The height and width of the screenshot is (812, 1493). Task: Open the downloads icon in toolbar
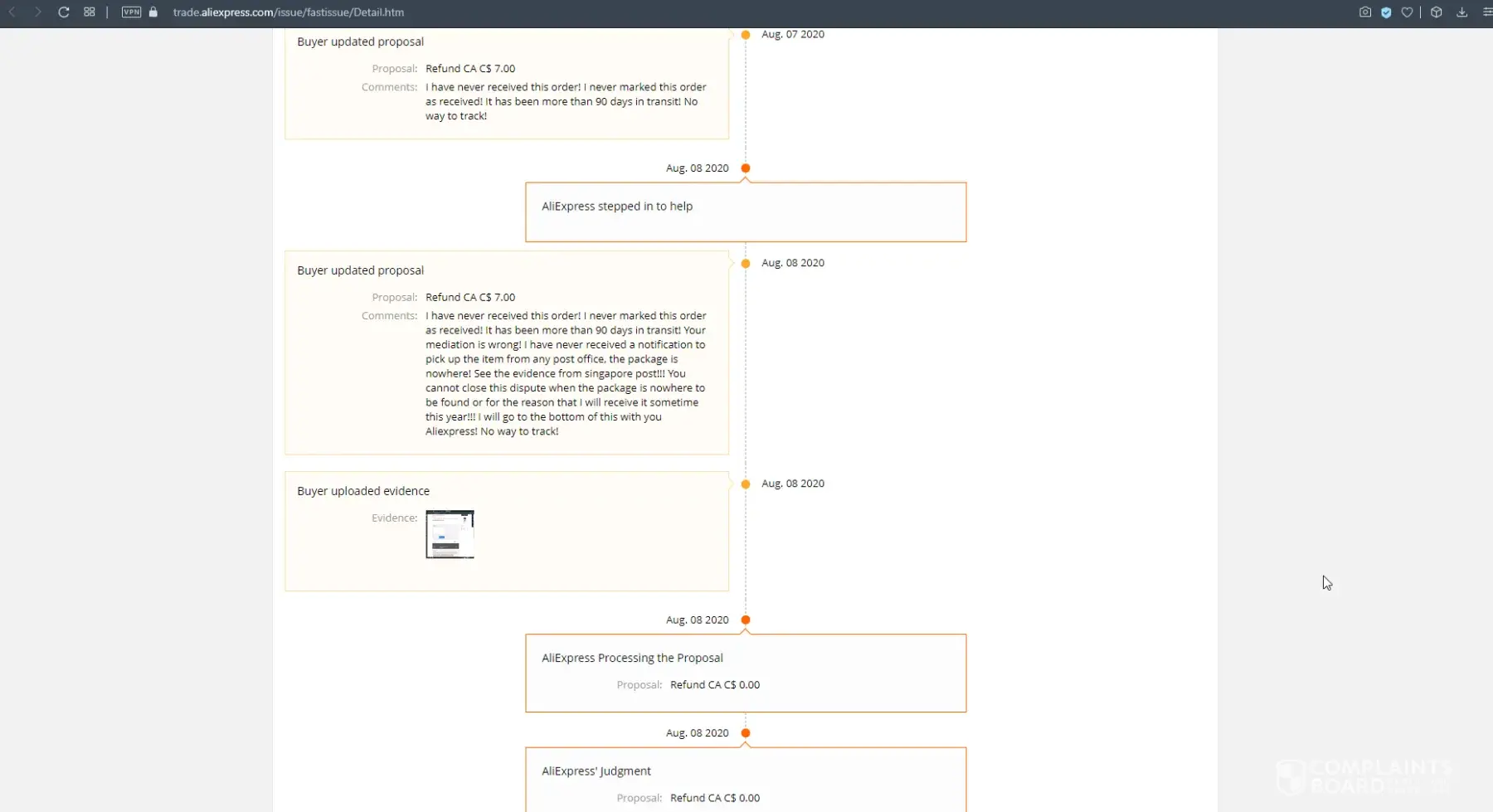click(x=1461, y=12)
